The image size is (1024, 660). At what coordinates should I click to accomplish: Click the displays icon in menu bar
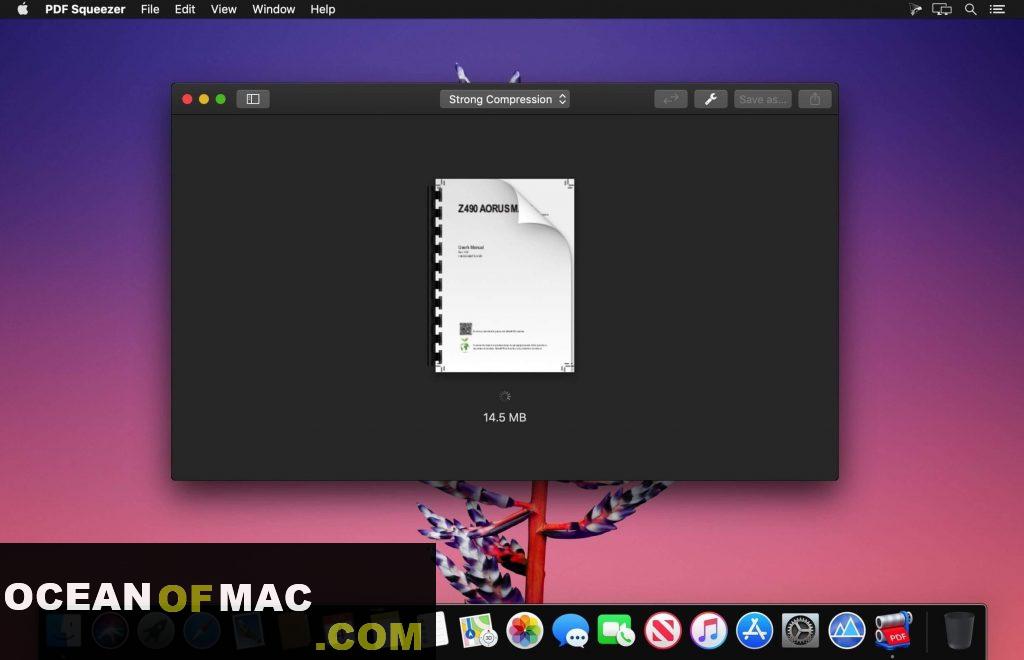pos(942,9)
